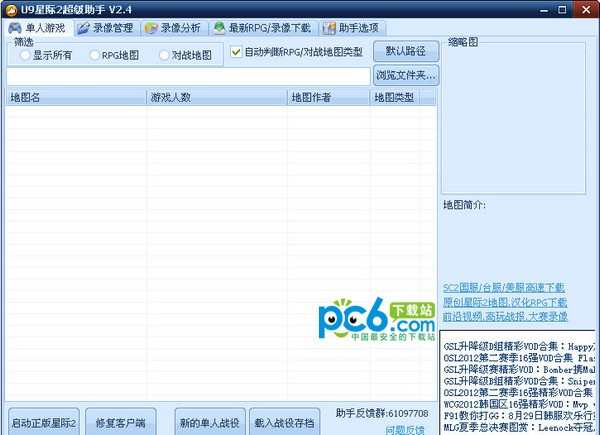Open the 问题反馈 link

(405, 430)
